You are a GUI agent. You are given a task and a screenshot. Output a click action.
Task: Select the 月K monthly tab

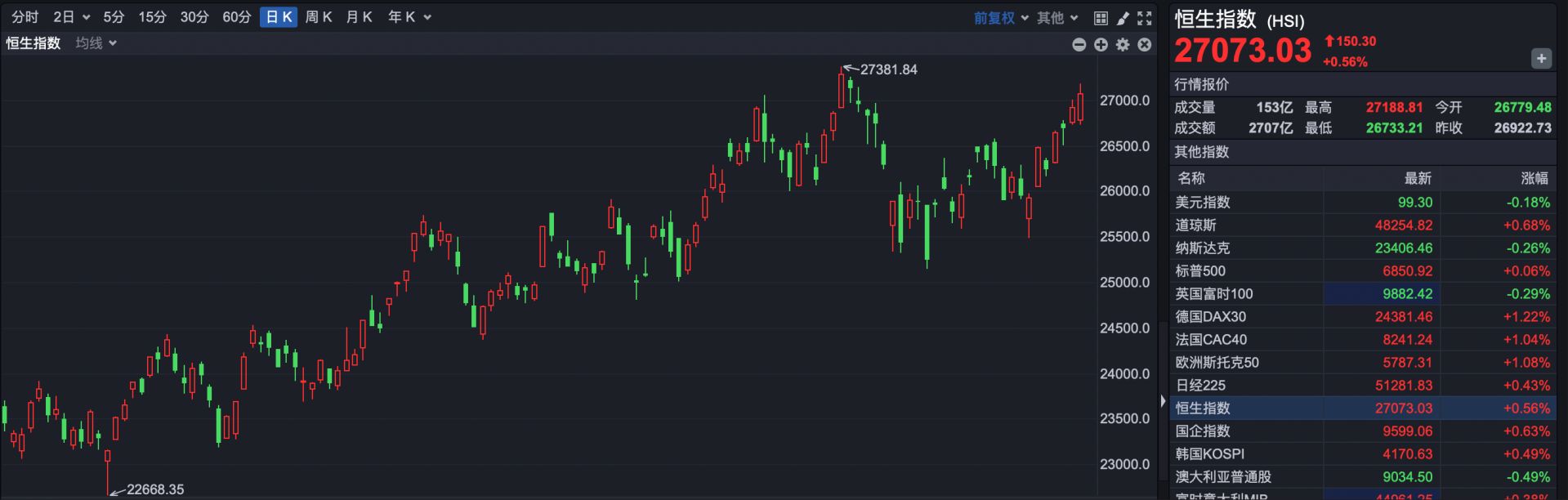coord(359,17)
